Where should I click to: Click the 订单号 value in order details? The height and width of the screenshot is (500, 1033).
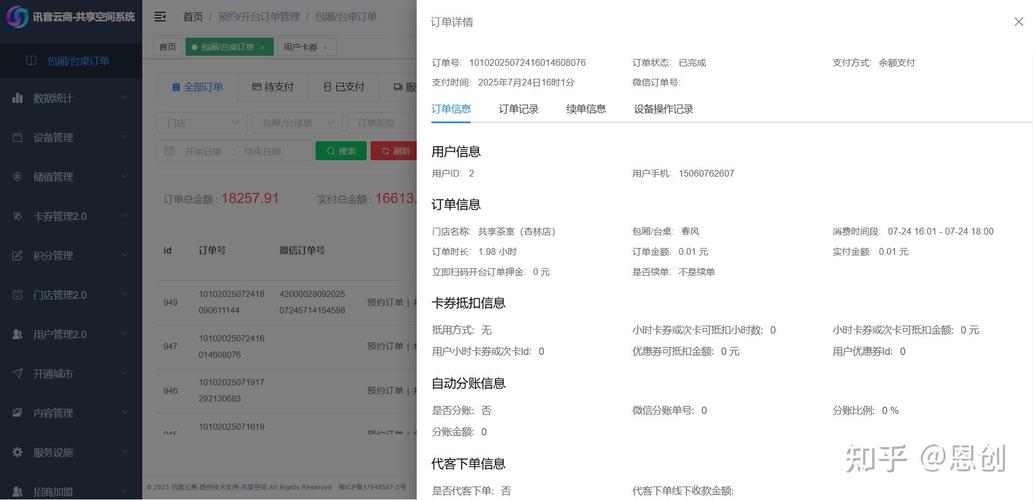(527, 63)
